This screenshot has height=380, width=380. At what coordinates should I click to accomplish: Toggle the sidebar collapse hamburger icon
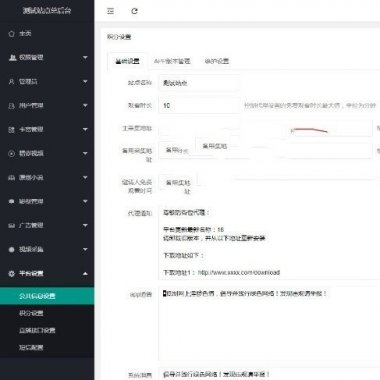coord(110,11)
